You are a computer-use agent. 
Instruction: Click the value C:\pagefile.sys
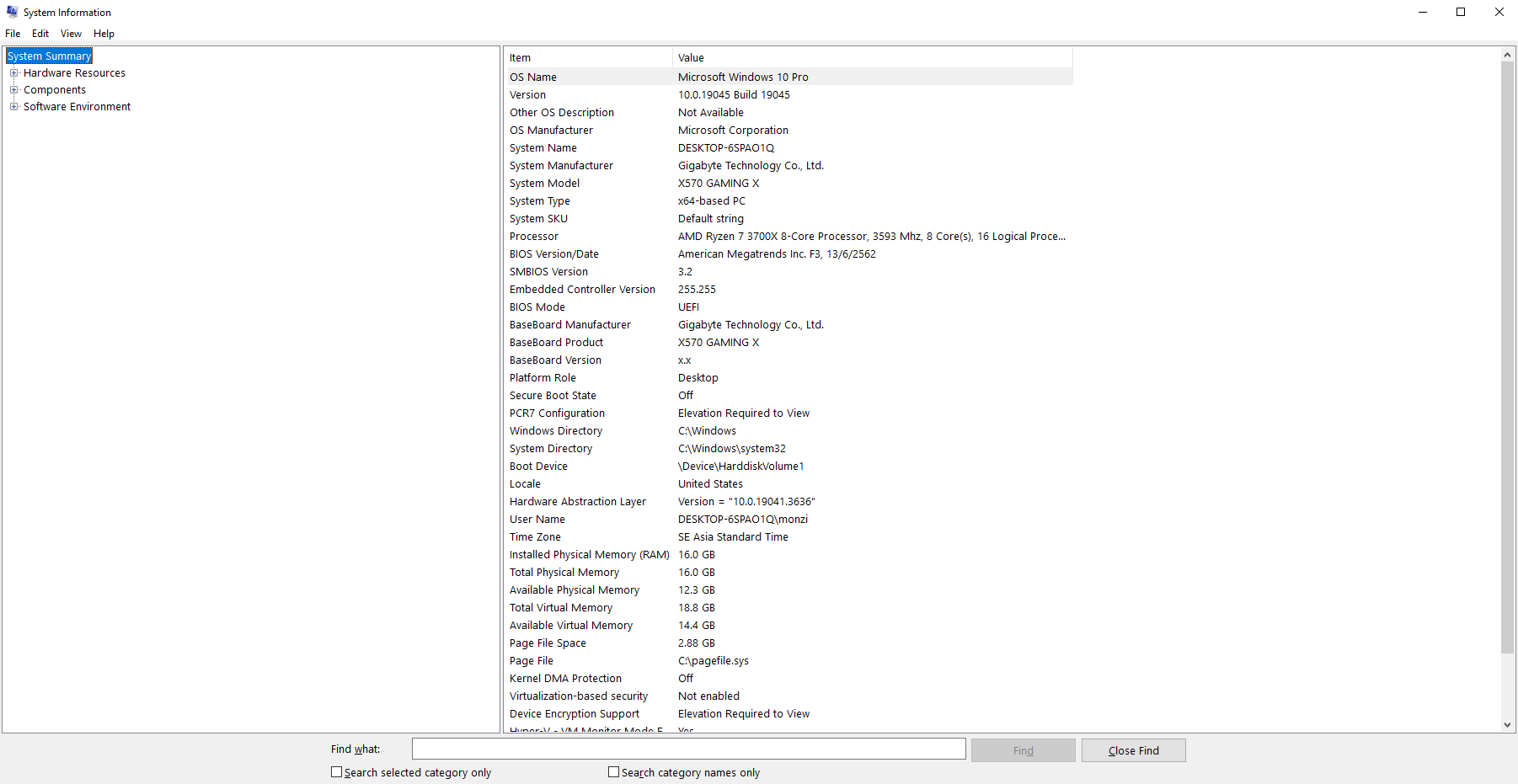tap(713, 661)
